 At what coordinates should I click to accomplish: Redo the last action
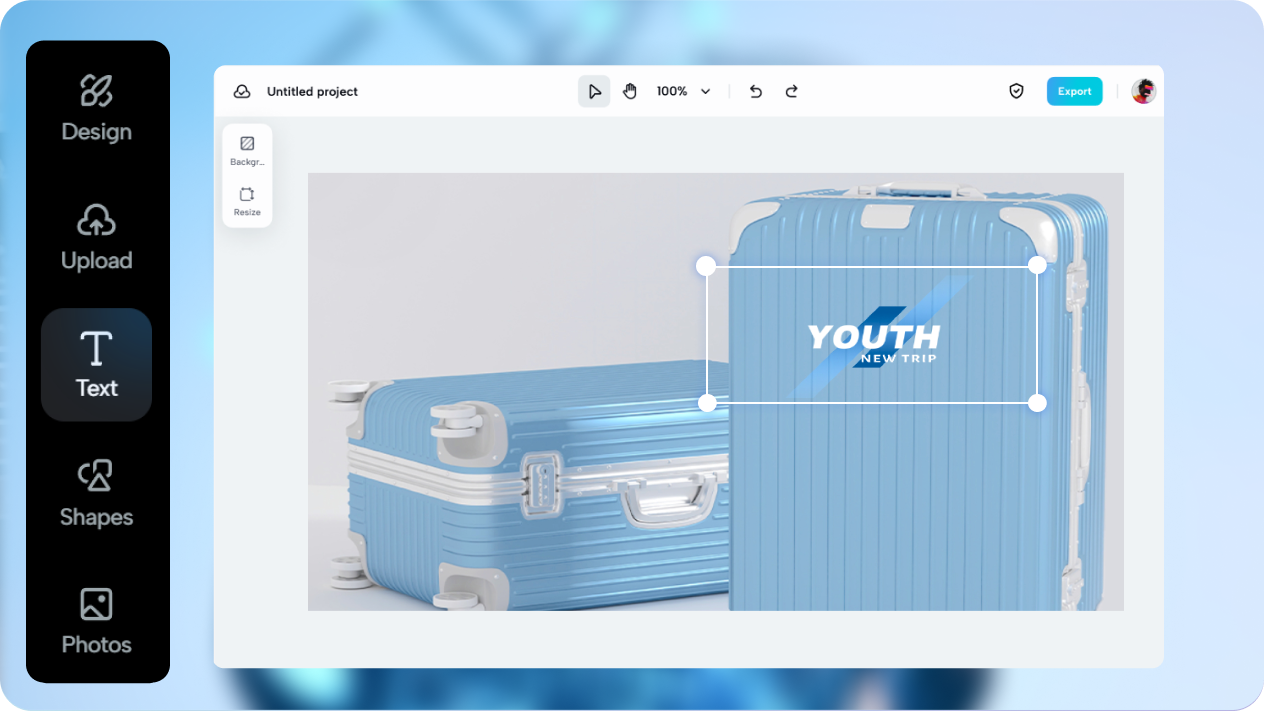coord(791,91)
